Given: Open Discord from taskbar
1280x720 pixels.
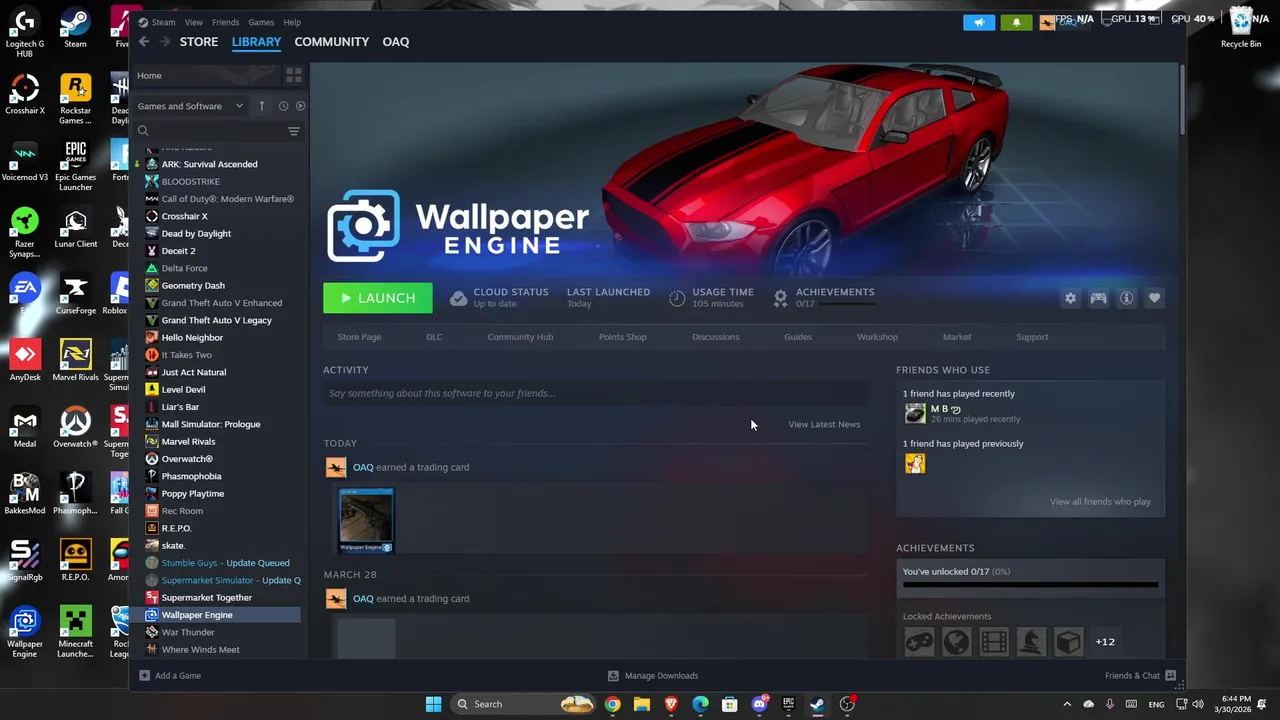Looking at the screenshot, I should tap(759, 704).
